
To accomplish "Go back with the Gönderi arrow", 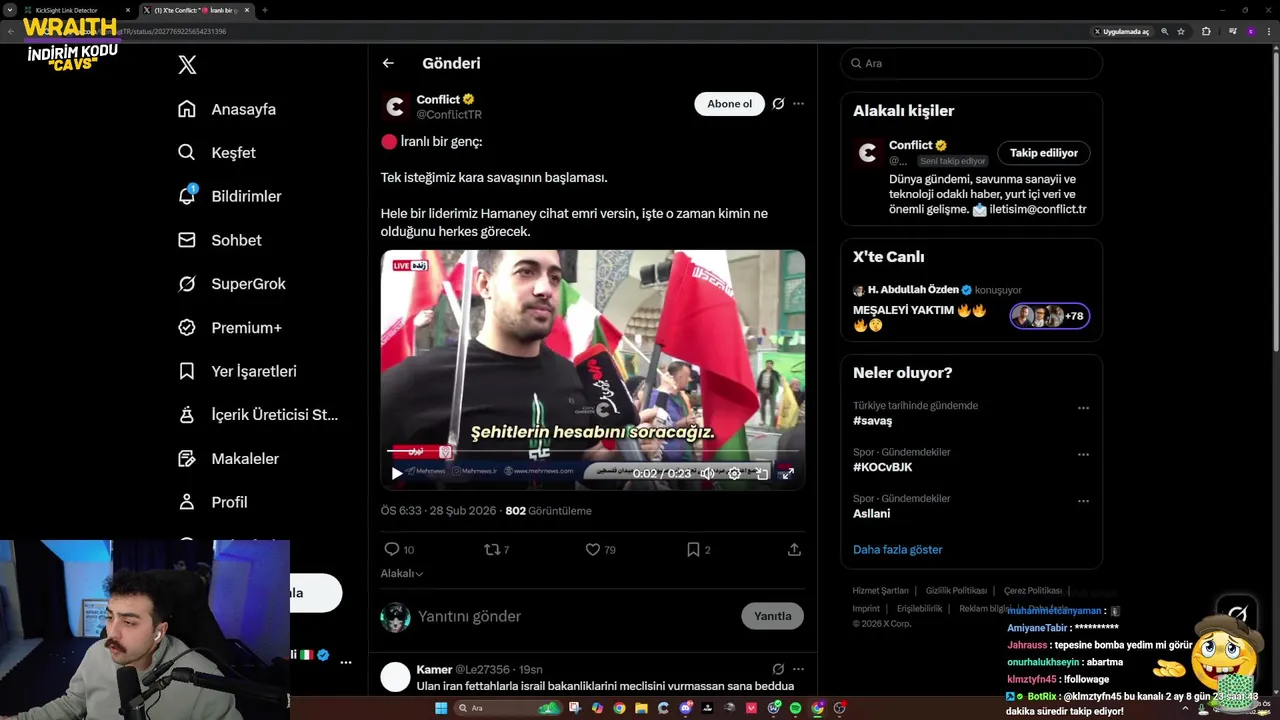I will tap(388, 63).
